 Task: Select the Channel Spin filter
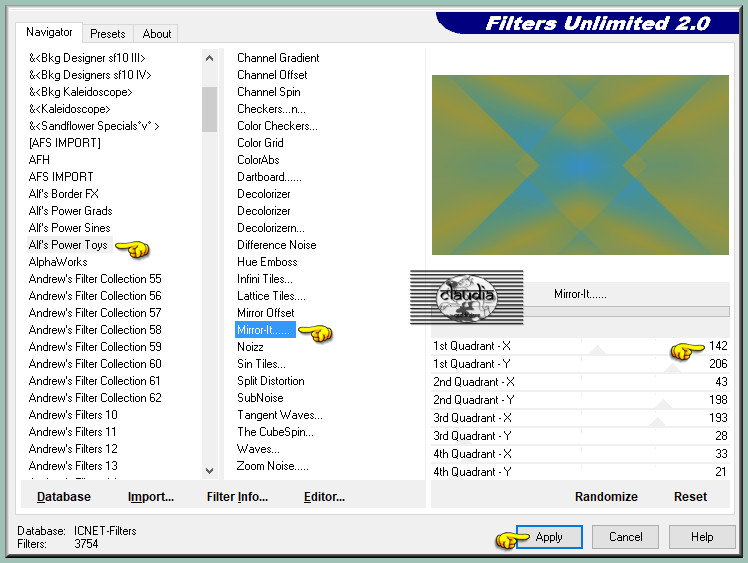coord(269,92)
